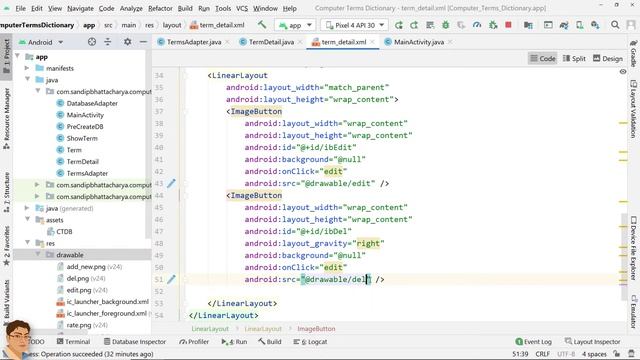Click the Collapse All icon in Project panel
The width and height of the screenshot is (640, 360).
(108, 42)
